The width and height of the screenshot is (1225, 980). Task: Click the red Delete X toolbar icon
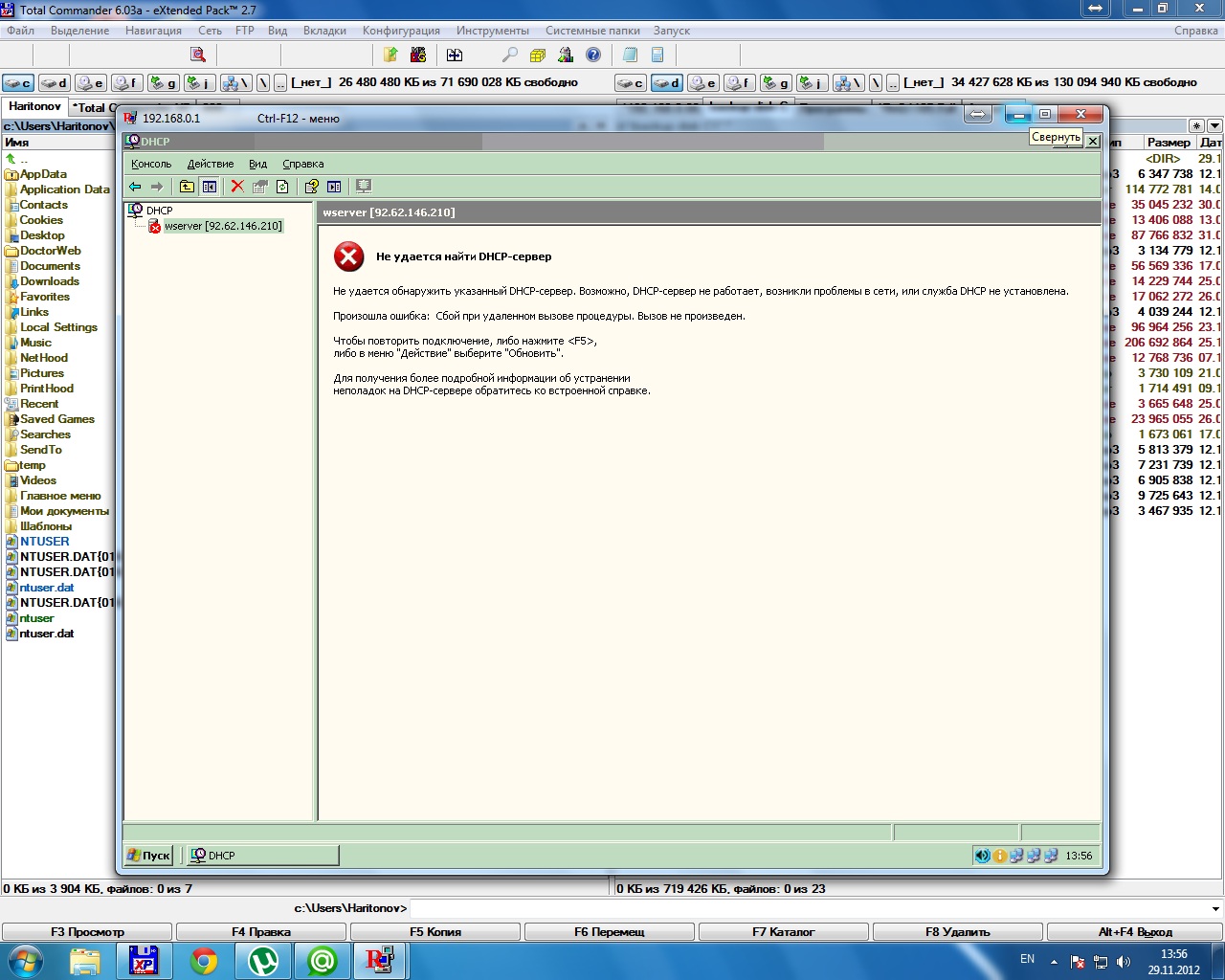(x=237, y=187)
